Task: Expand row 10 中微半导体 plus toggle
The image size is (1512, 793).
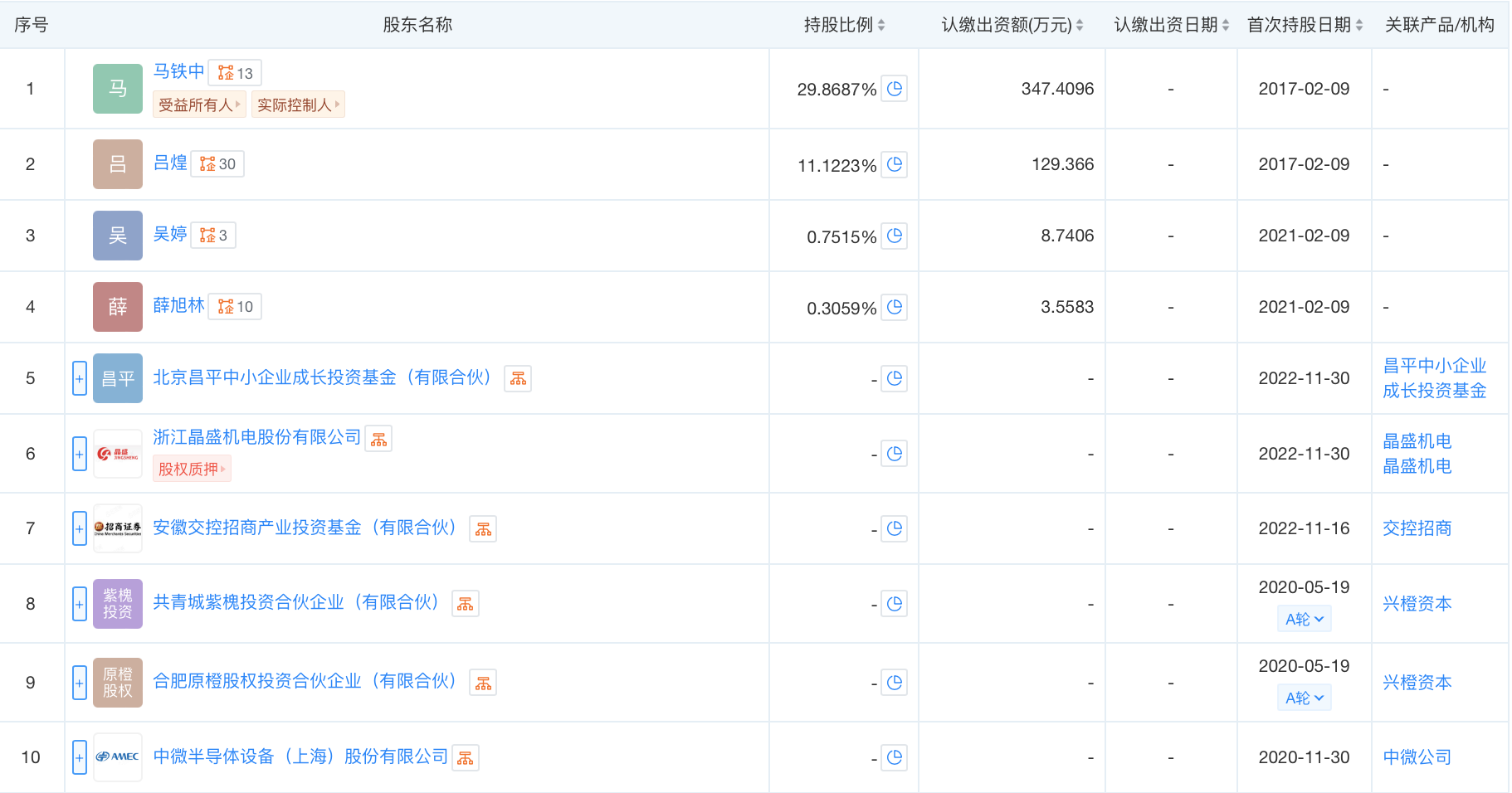Action: (x=80, y=757)
